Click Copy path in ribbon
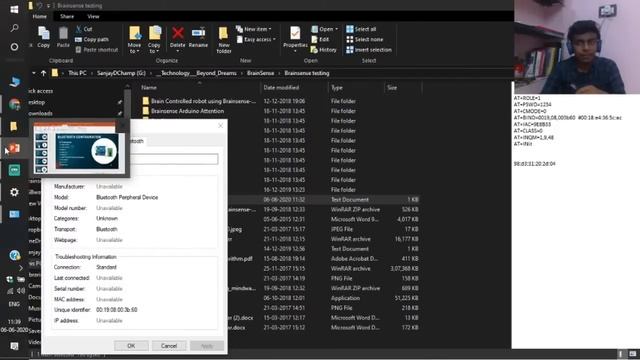 92,40
